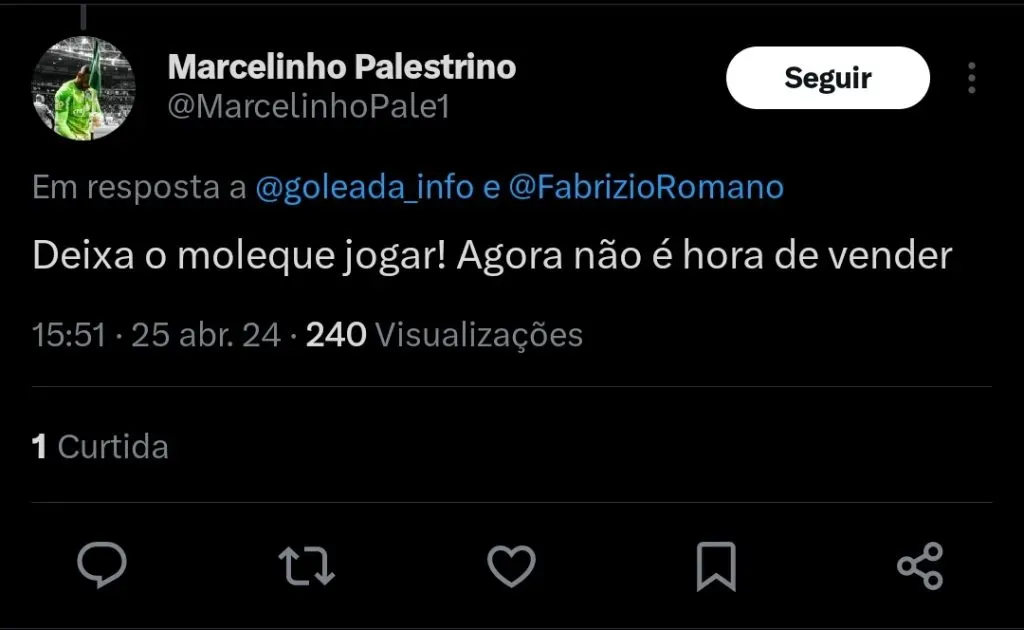The image size is (1024, 630).
Task: Select the 25 abr. 24 date
Action: [x=206, y=335]
